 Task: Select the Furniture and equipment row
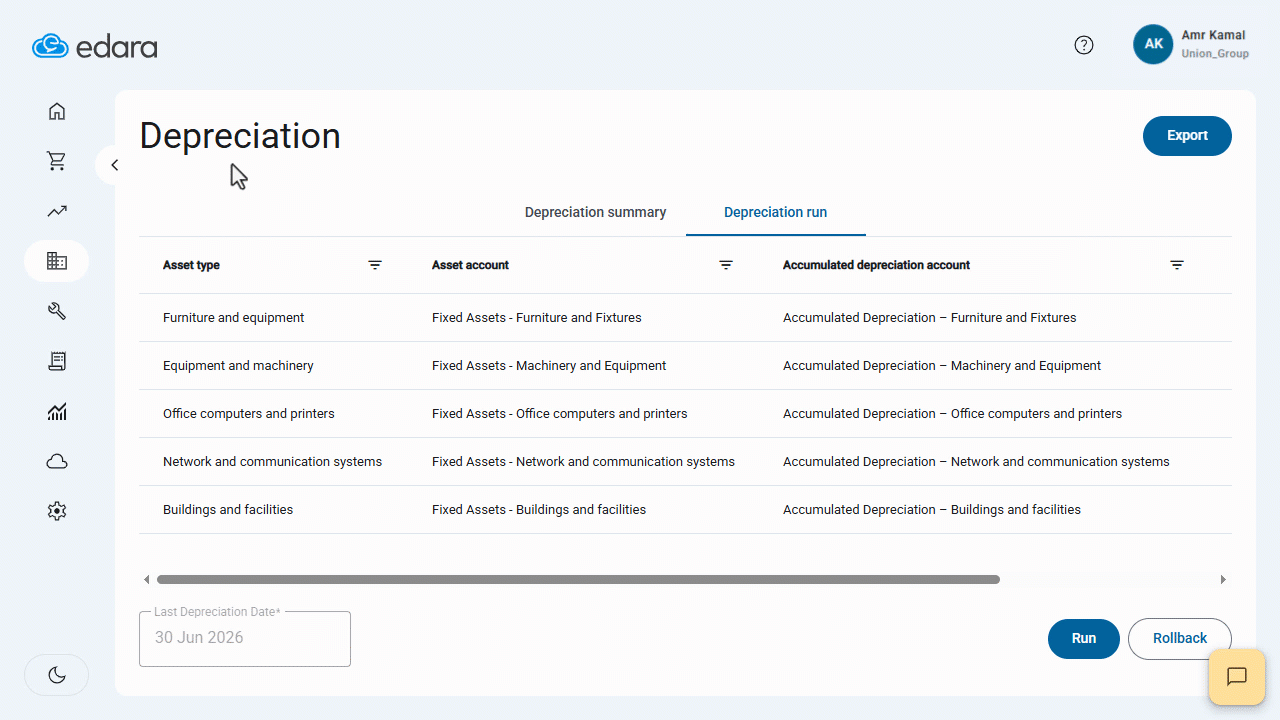click(x=685, y=318)
